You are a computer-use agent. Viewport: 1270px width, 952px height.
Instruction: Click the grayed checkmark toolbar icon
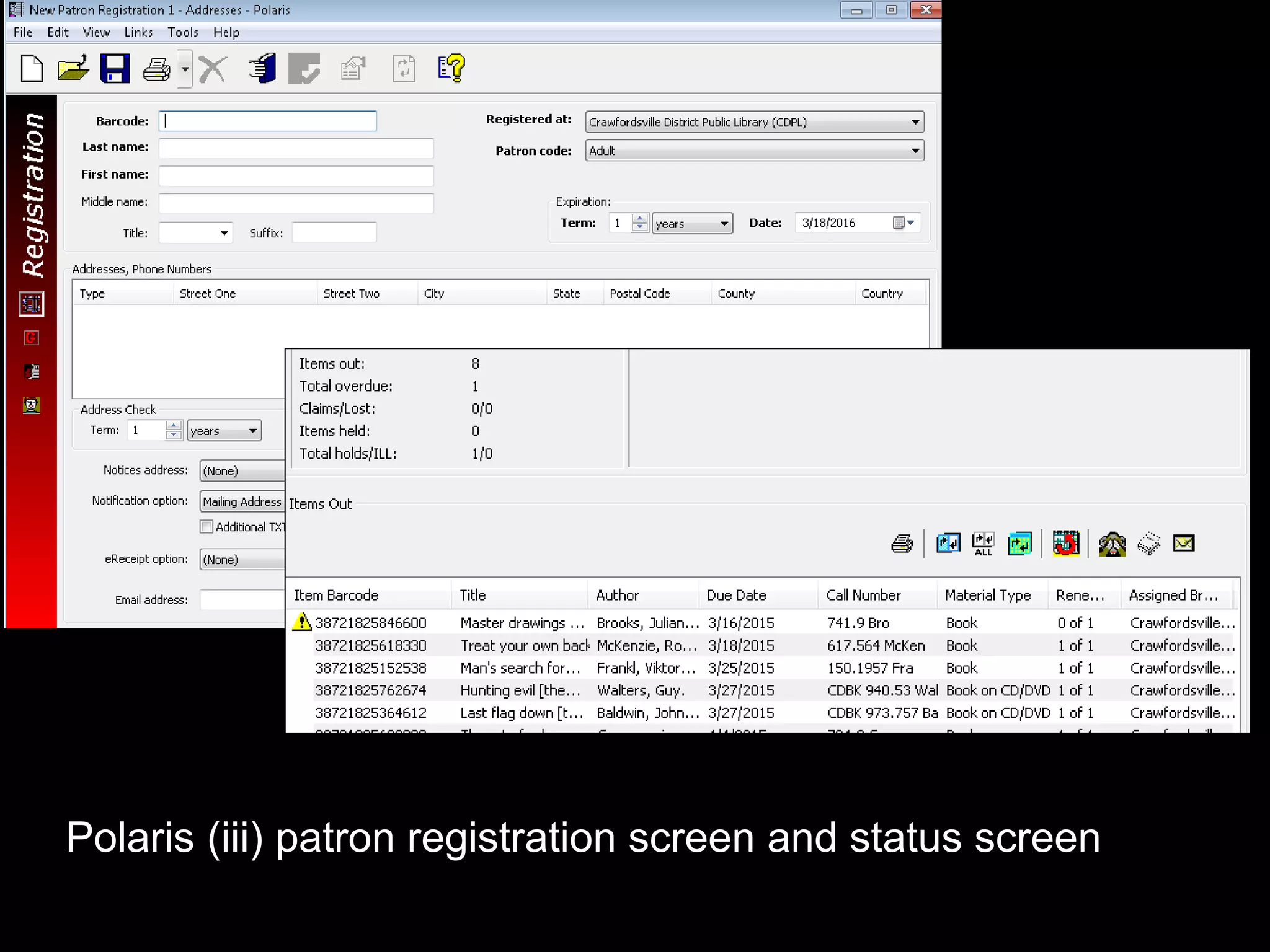(304, 68)
